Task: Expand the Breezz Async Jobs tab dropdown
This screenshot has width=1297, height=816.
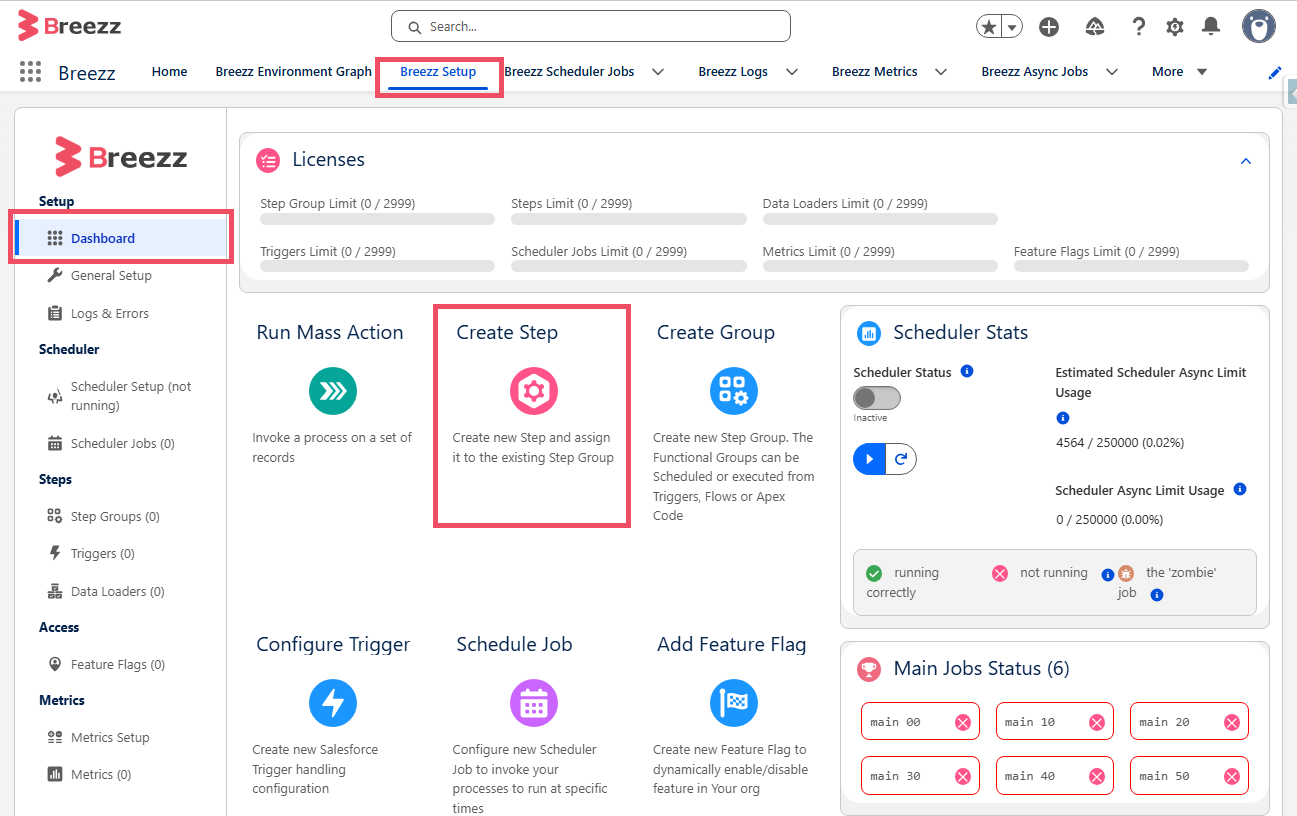Action: (1112, 72)
